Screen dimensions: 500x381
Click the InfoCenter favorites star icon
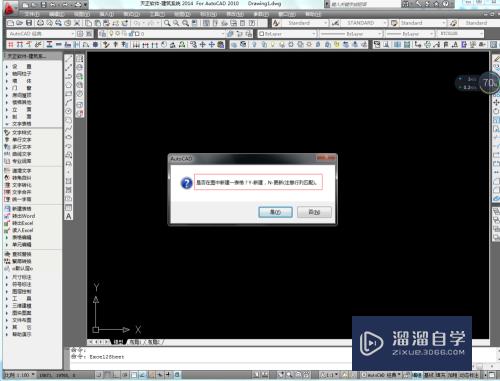pos(437,4)
